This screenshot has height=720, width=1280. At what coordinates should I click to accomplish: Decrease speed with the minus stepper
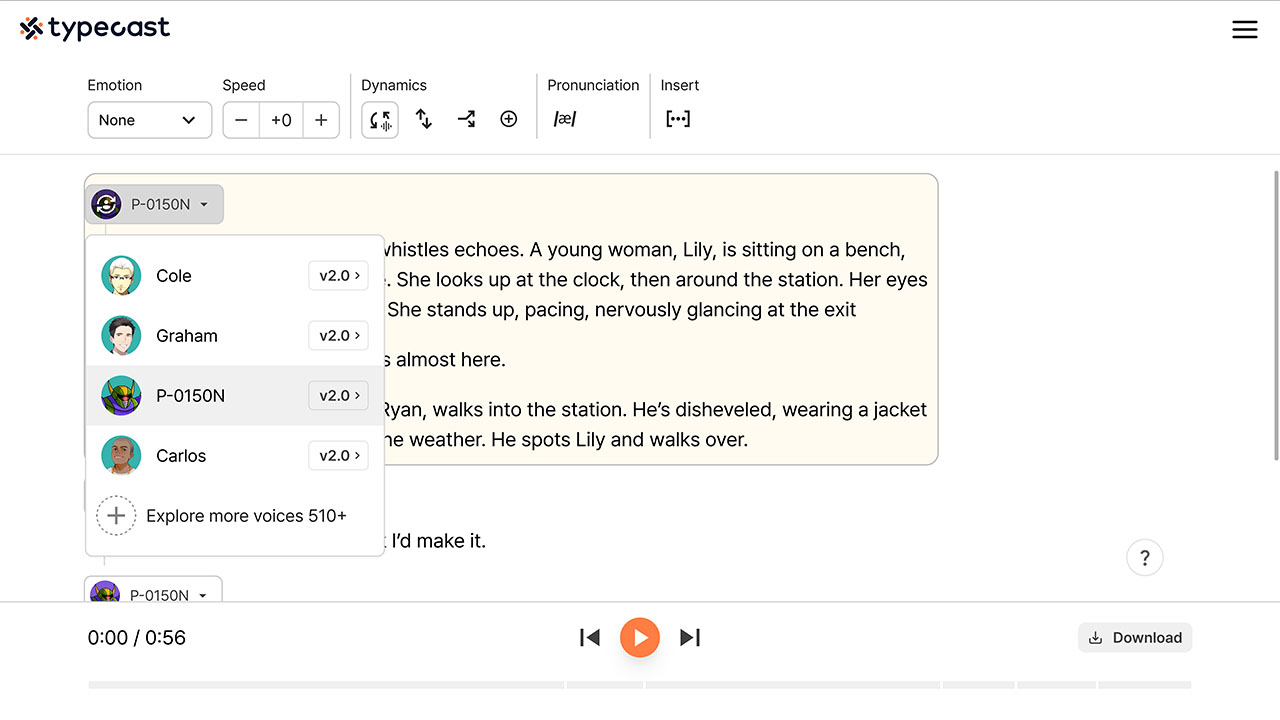[241, 119]
